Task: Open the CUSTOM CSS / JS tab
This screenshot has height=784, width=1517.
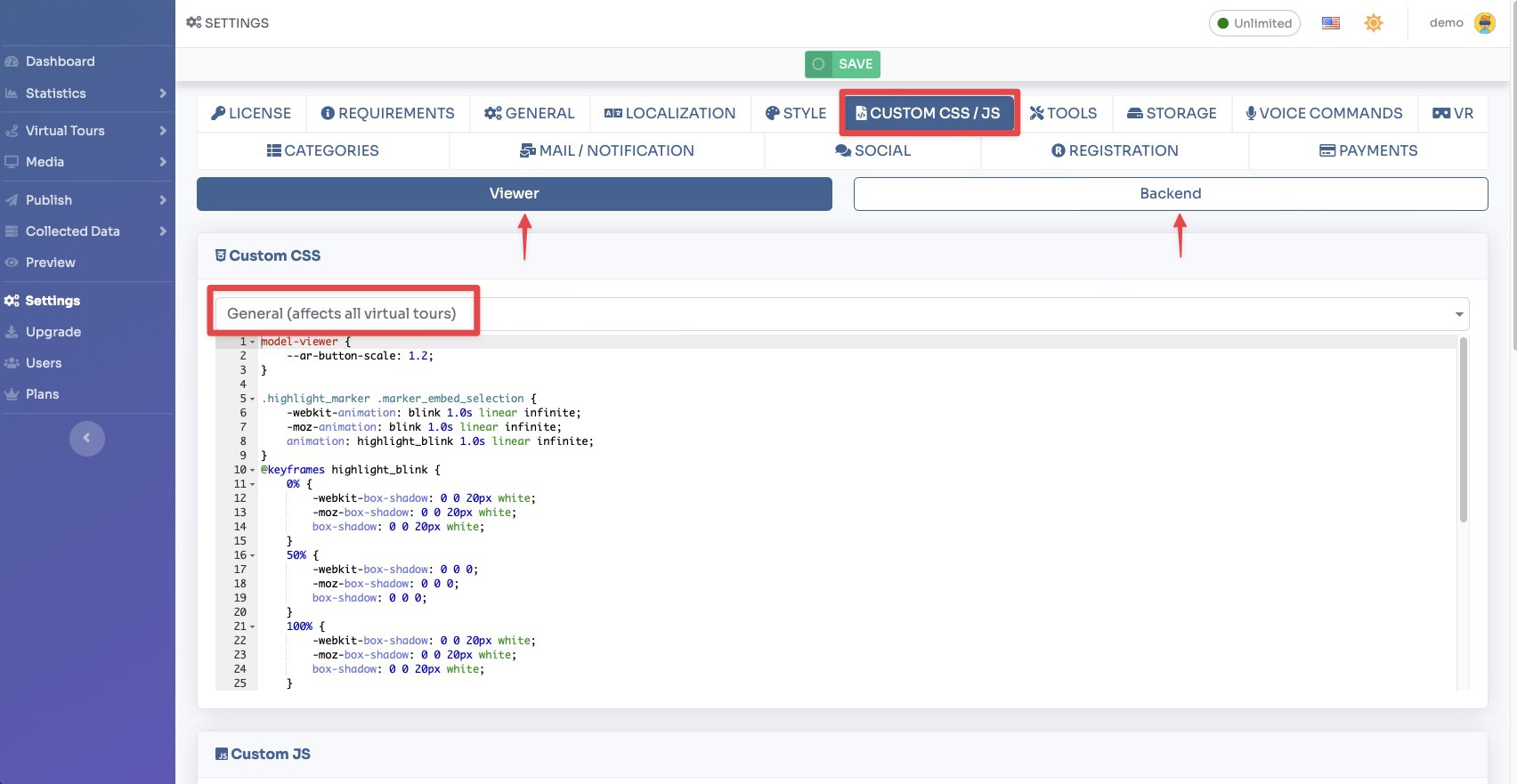Action: [x=929, y=113]
